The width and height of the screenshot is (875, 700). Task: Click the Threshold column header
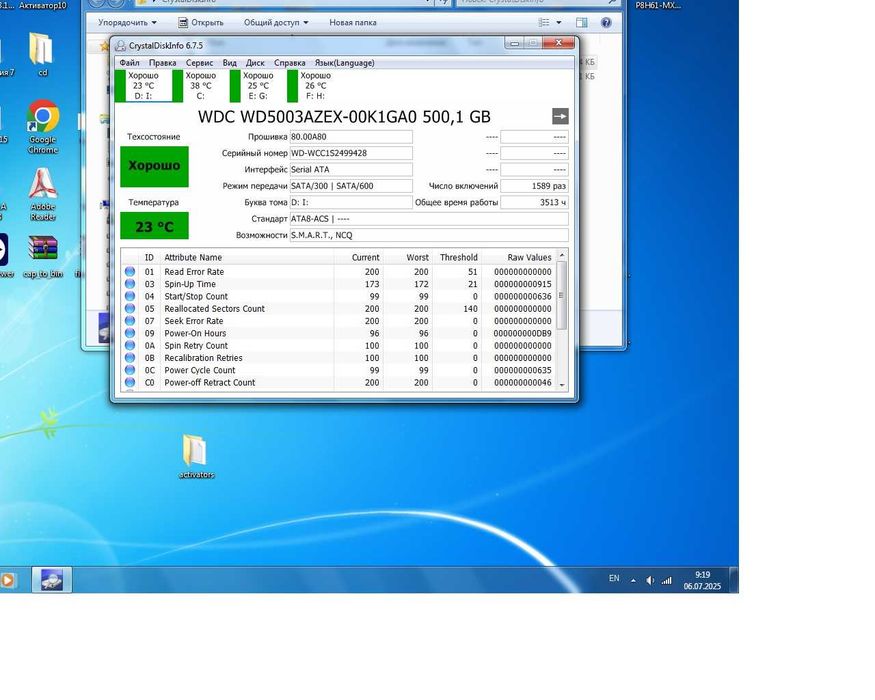(457, 257)
